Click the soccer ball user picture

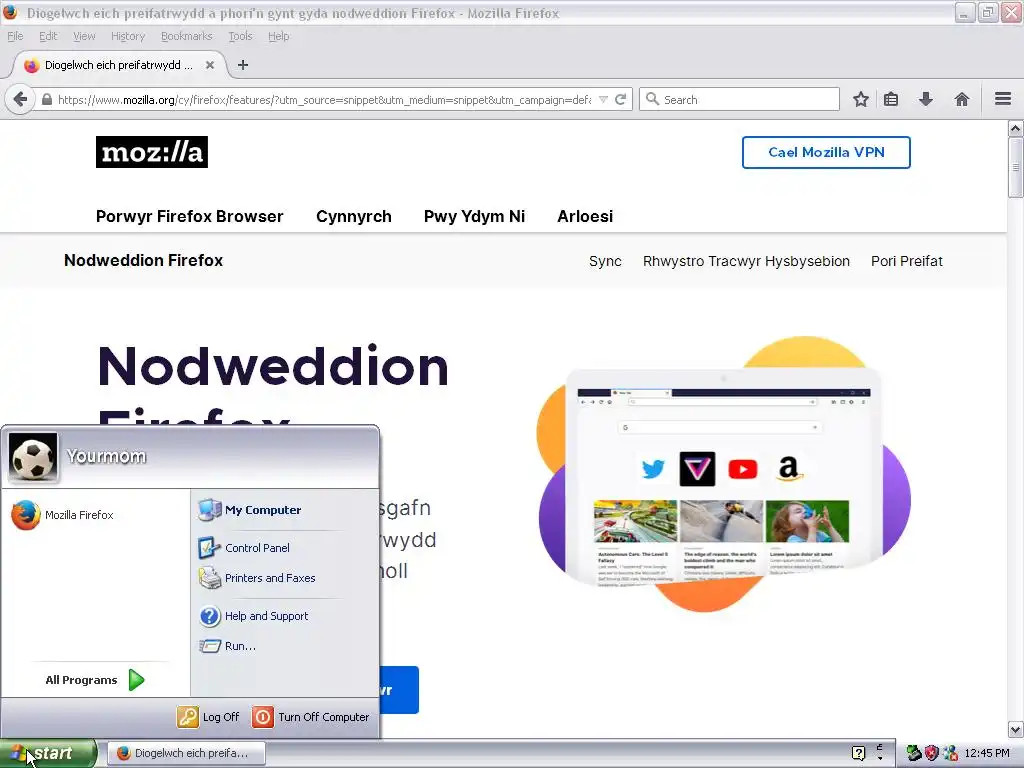(33, 457)
